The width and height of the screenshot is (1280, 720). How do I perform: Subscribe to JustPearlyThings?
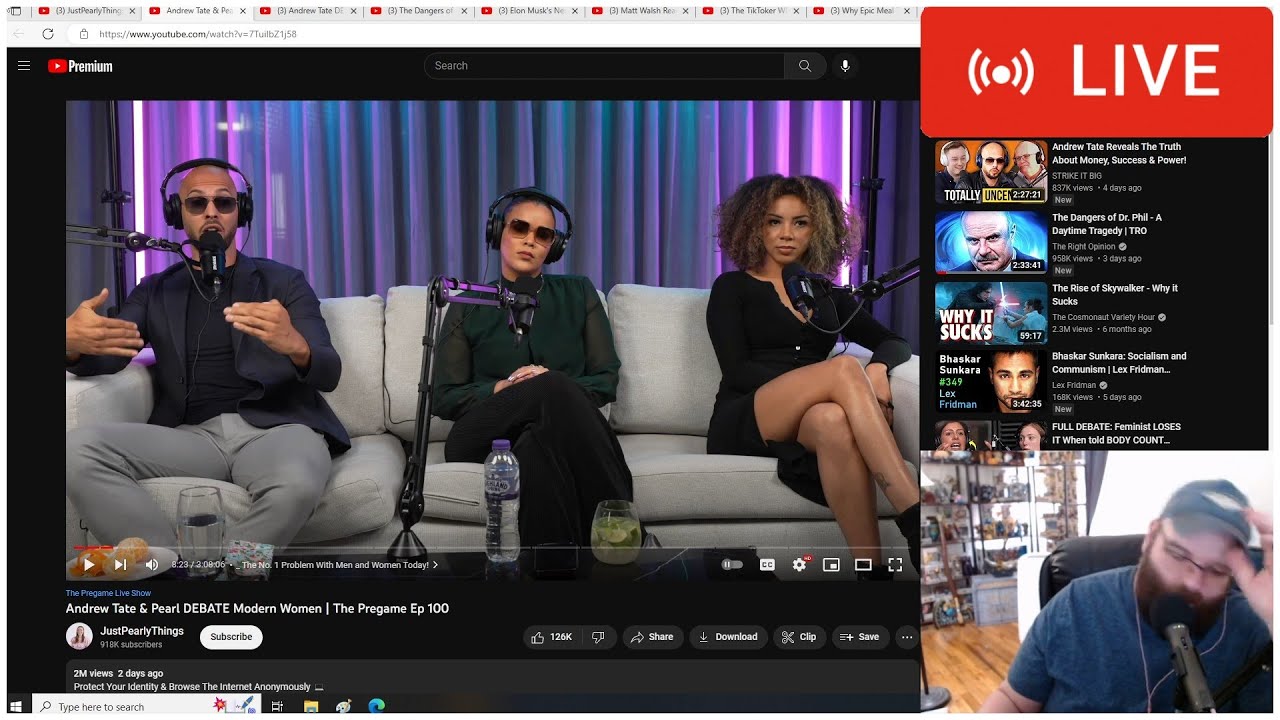(x=231, y=637)
